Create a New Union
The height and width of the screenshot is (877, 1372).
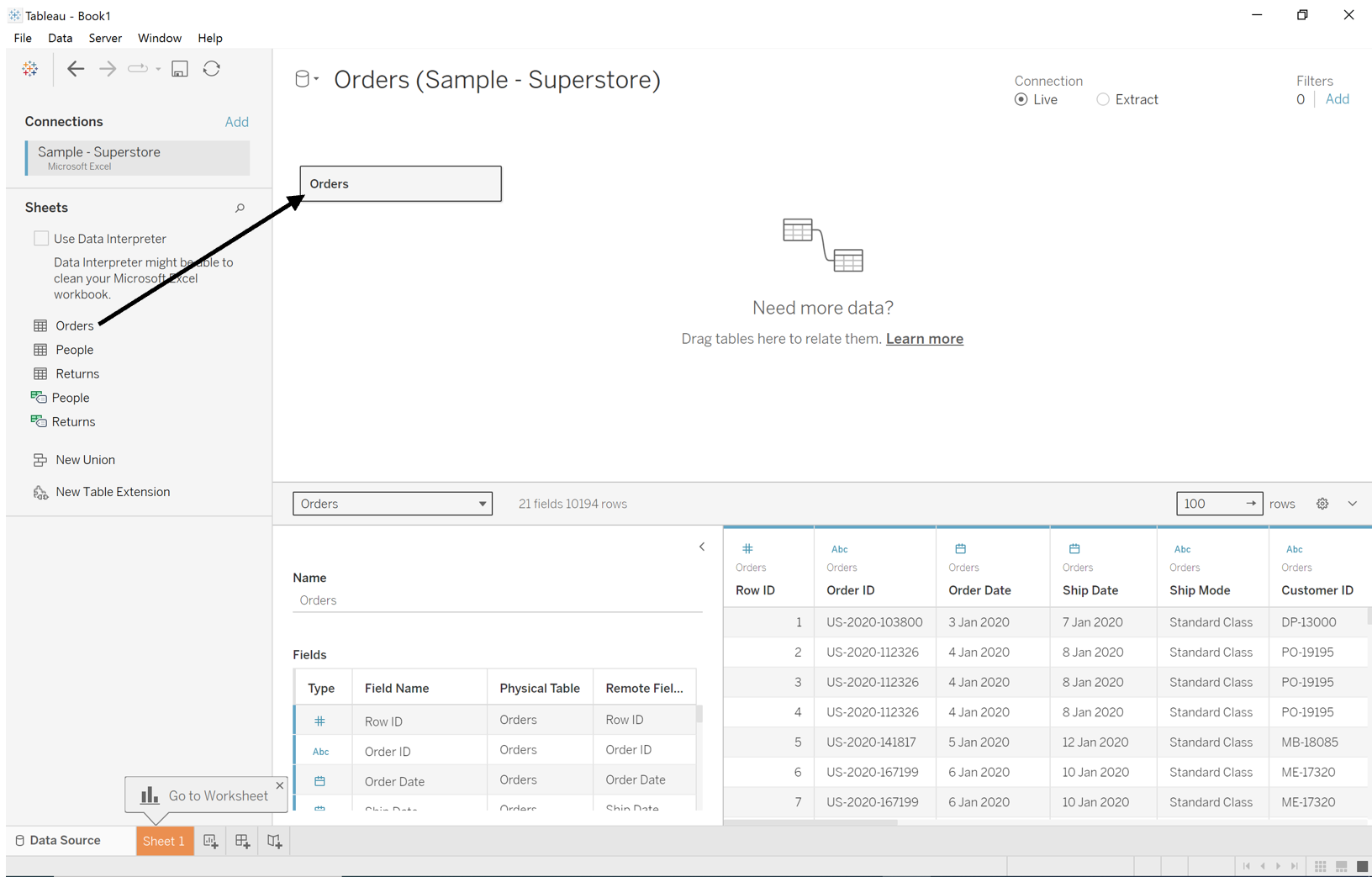(x=85, y=459)
